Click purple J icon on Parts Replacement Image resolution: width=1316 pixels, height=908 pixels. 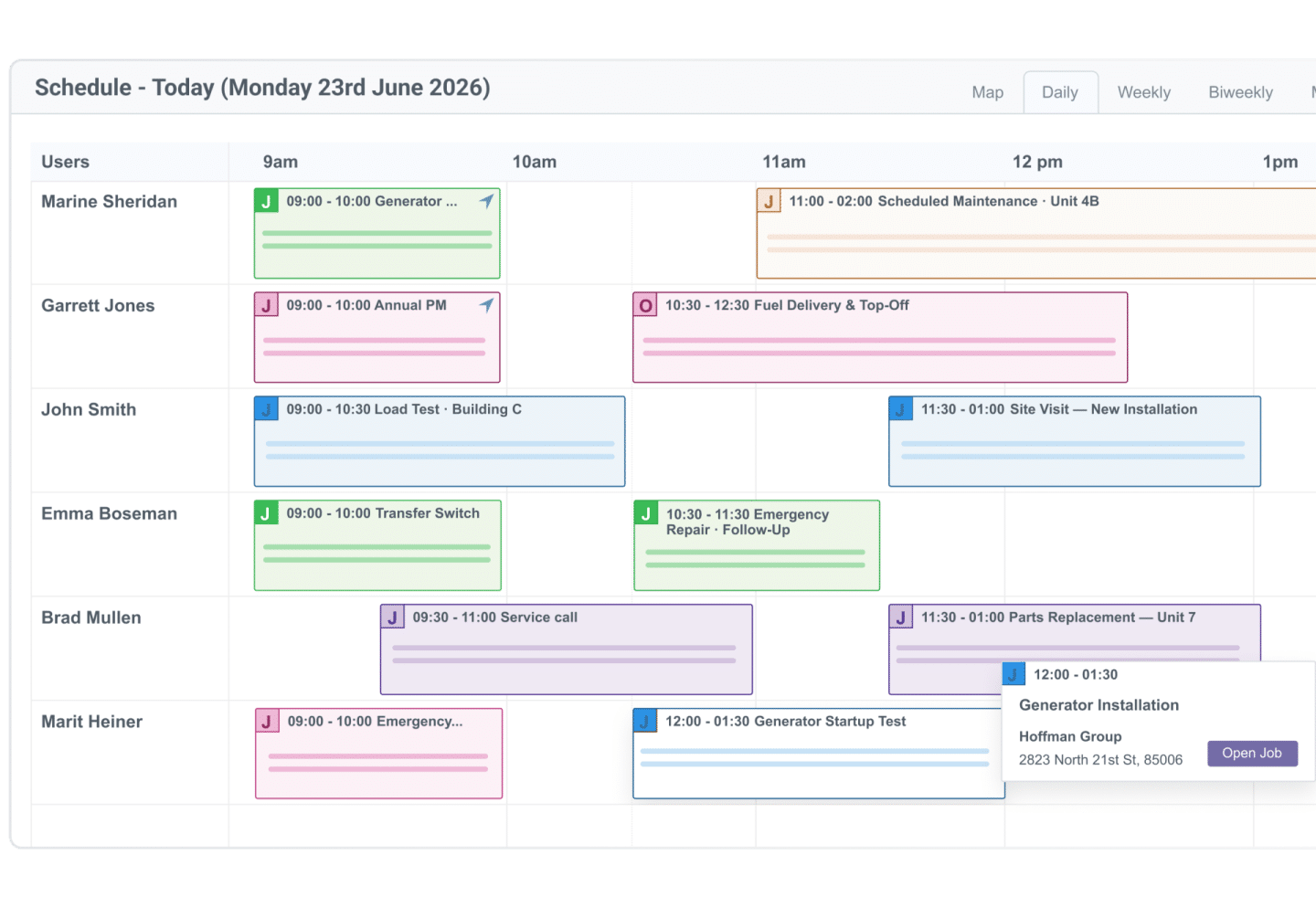click(900, 618)
